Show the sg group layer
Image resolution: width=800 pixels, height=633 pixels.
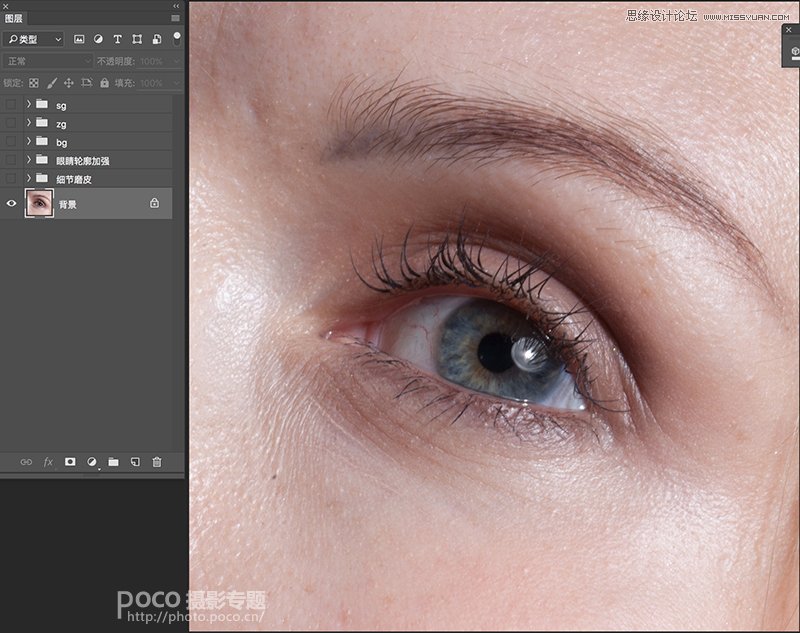11,104
